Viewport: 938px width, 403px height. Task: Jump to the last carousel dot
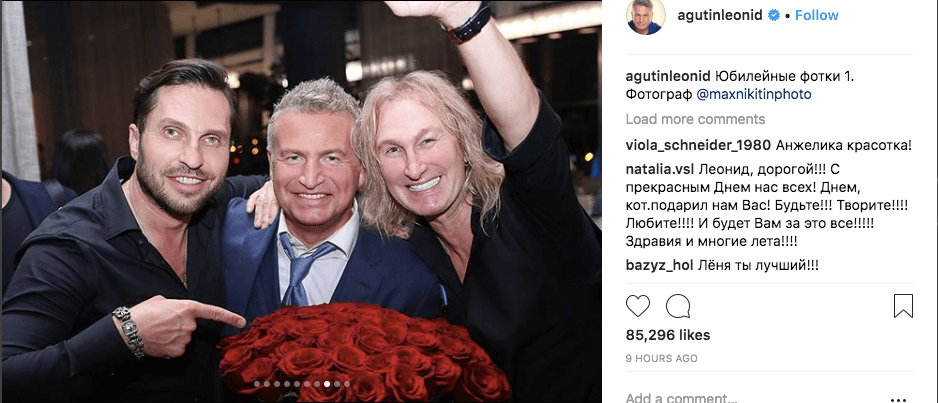tap(347, 384)
